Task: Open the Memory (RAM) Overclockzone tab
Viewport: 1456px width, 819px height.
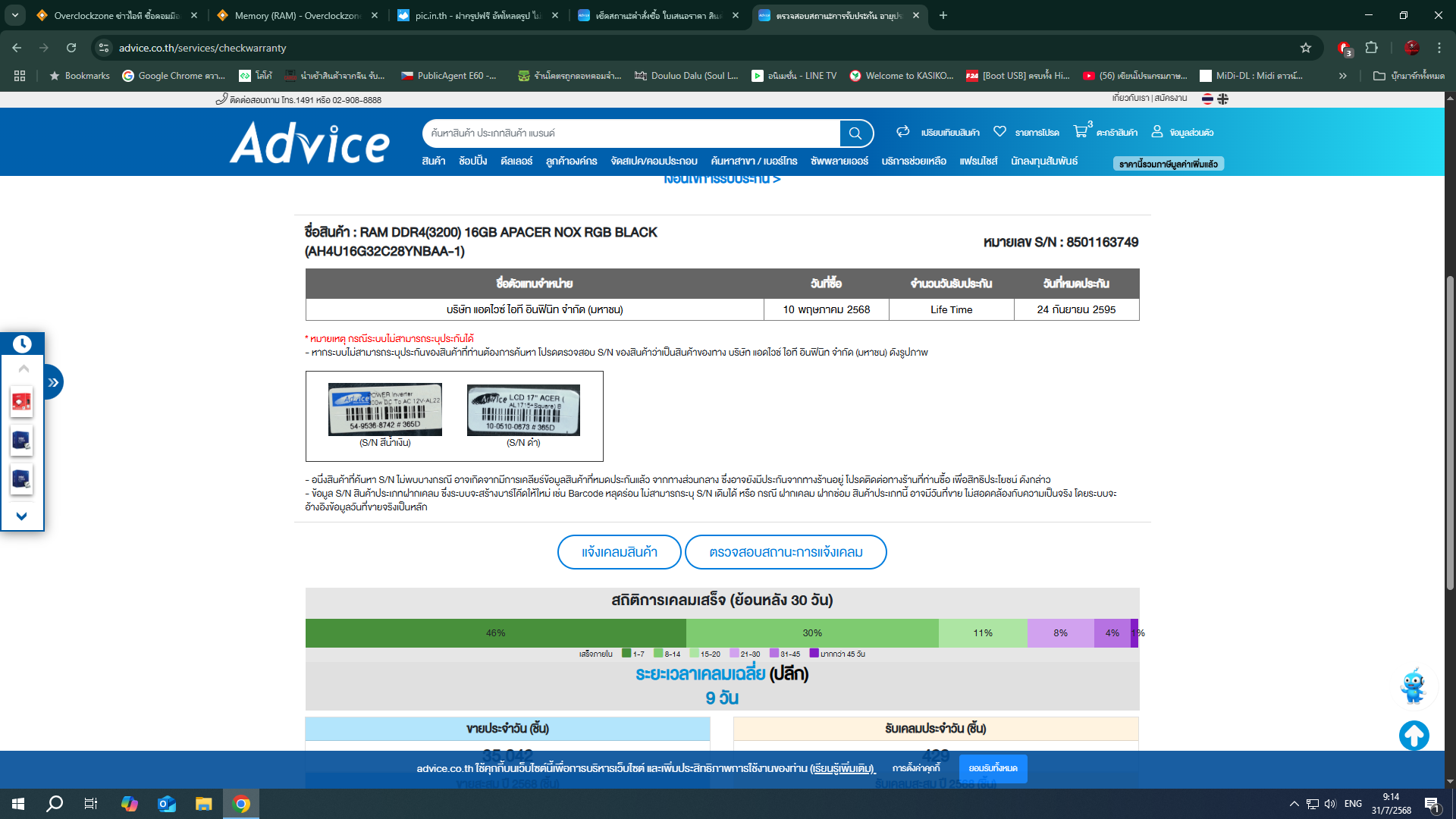Action: coord(297,15)
